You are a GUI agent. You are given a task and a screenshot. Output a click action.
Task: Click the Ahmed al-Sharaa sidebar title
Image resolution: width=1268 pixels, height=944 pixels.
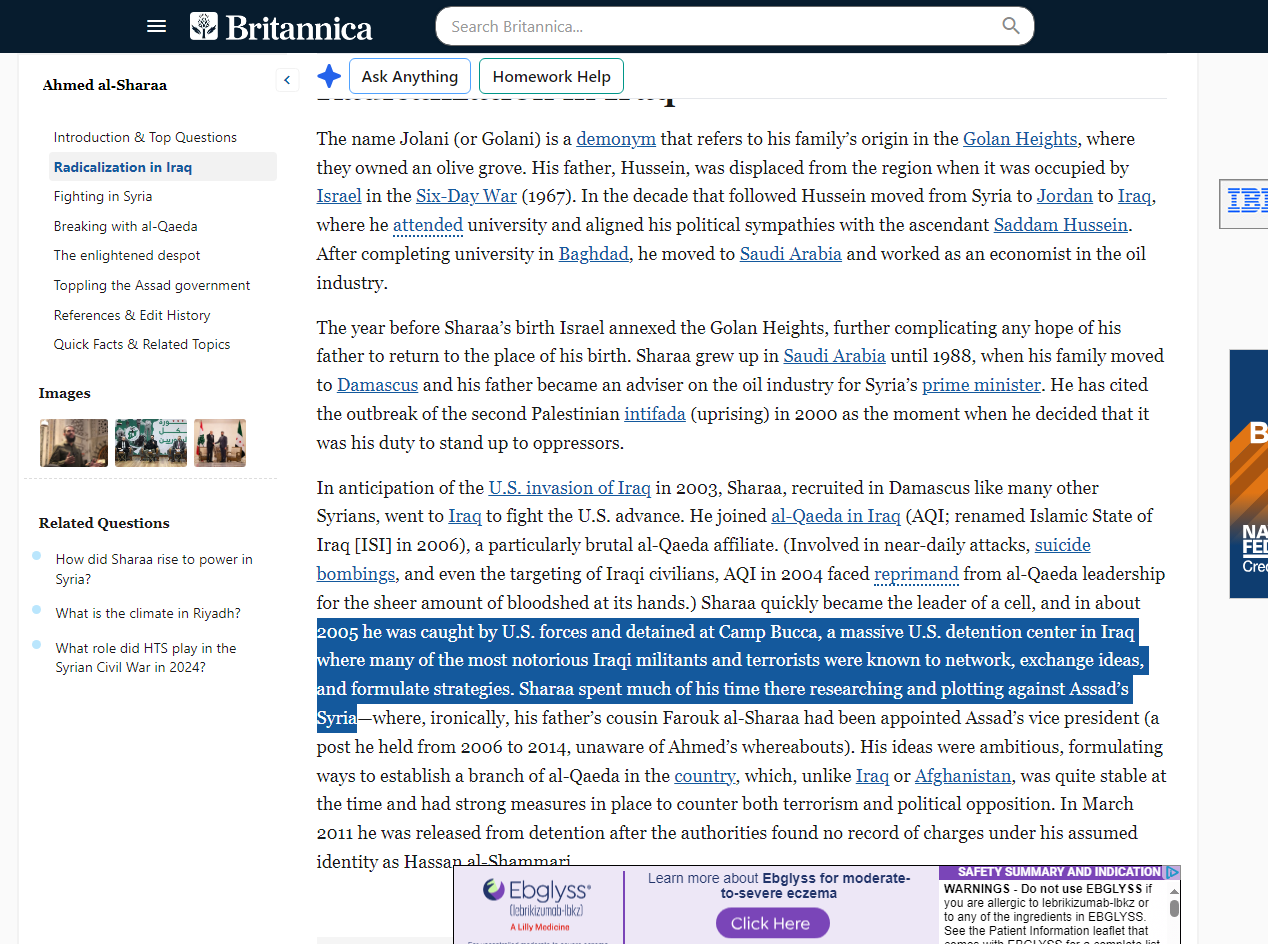(x=105, y=86)
